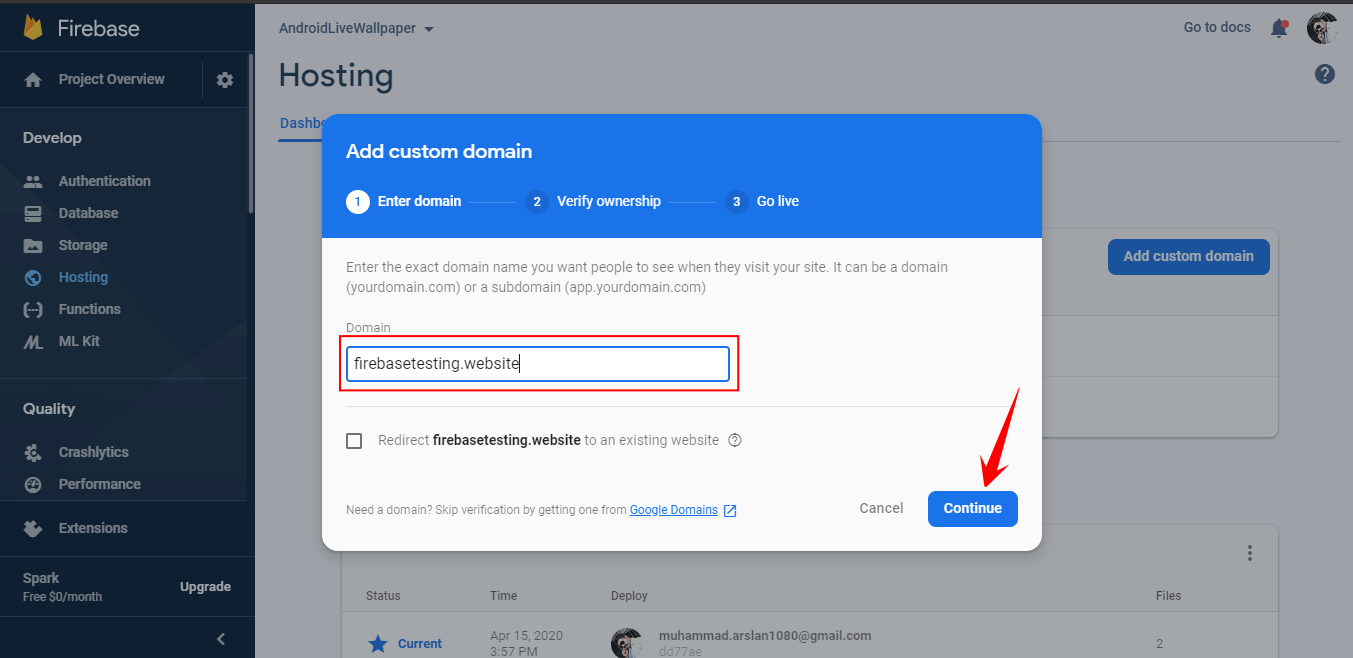Open the release history three-dot menu
The width and height of the screenshot is (1353, 658).
tap(1249, 553)
